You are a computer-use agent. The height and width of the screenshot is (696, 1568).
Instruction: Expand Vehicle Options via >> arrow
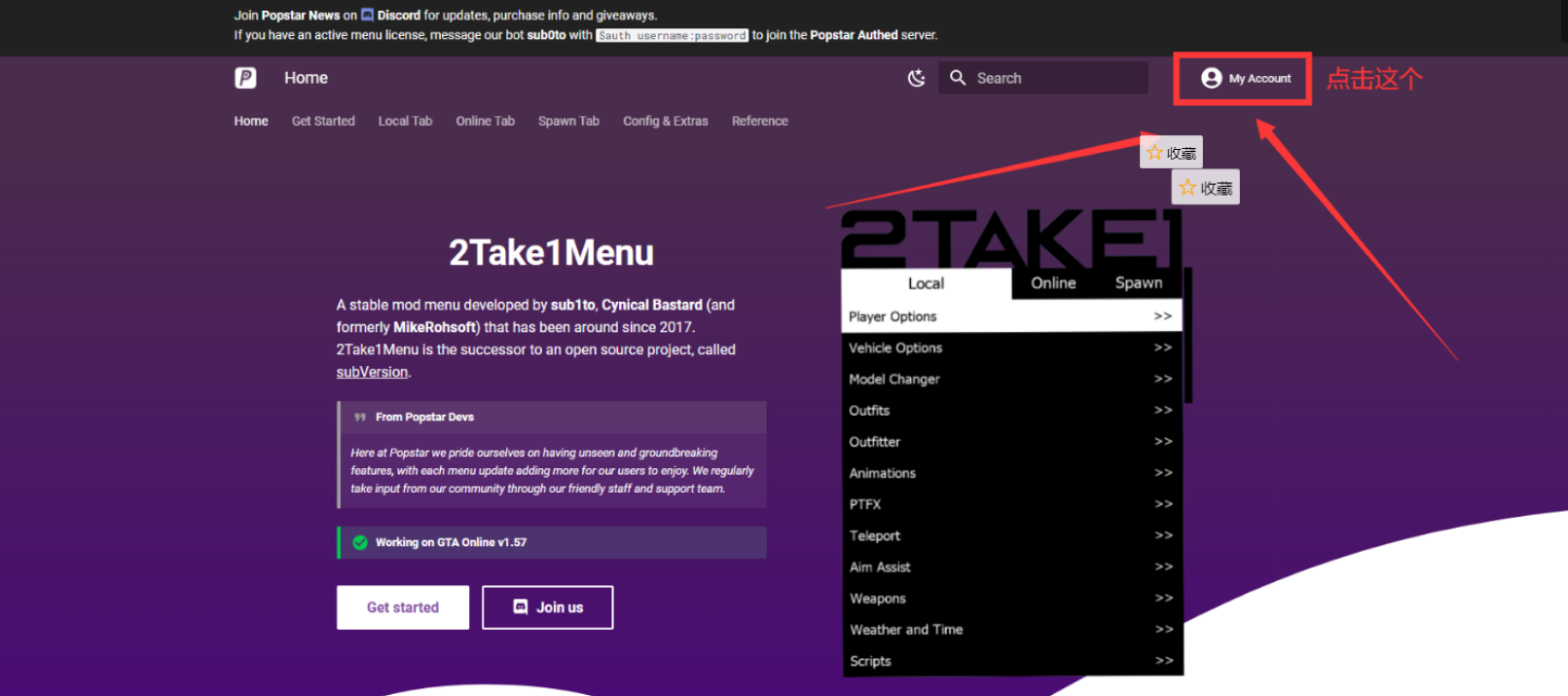pyautogui.click(x=1163, y=348)
